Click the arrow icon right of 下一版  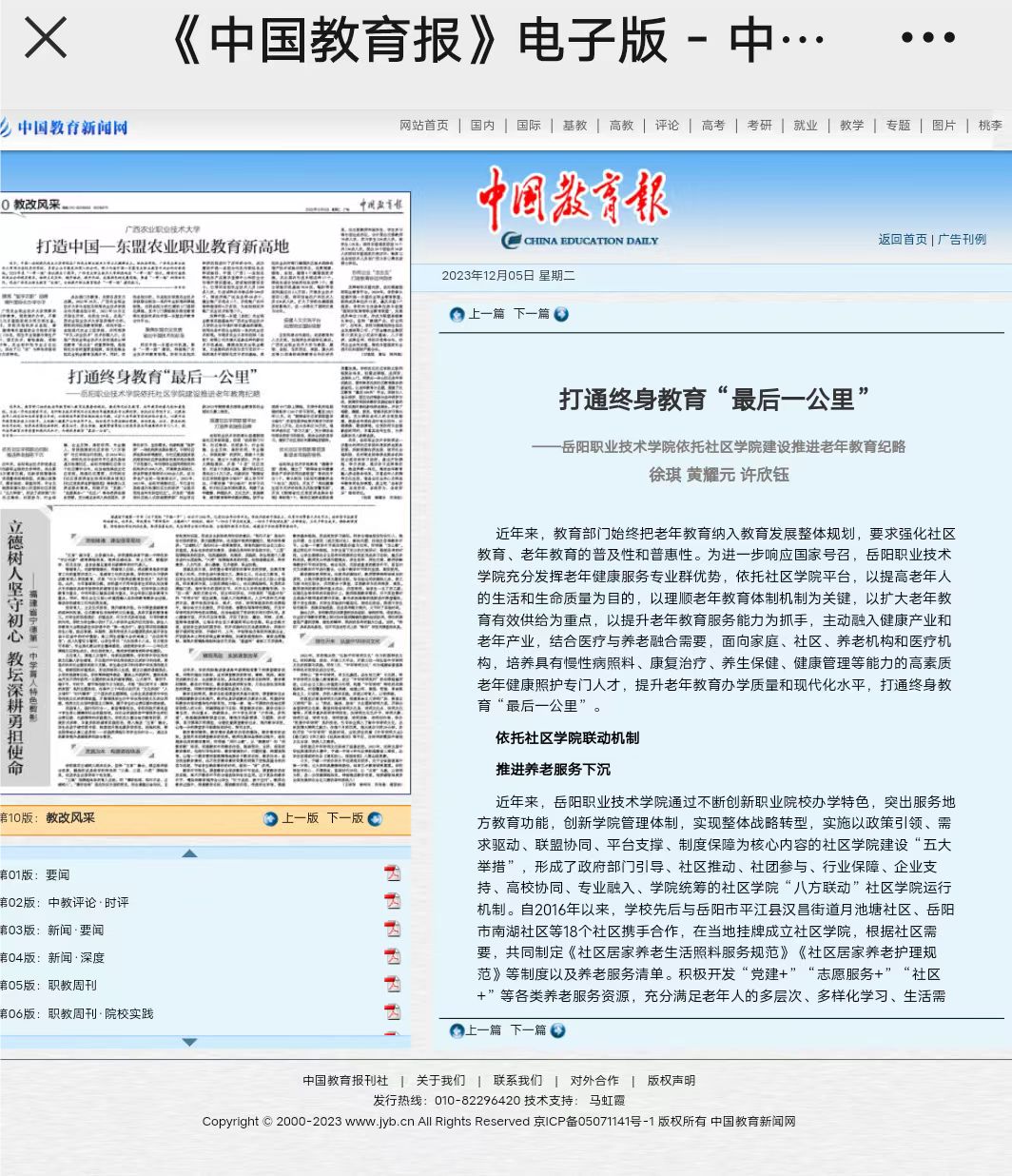point(375,818)
